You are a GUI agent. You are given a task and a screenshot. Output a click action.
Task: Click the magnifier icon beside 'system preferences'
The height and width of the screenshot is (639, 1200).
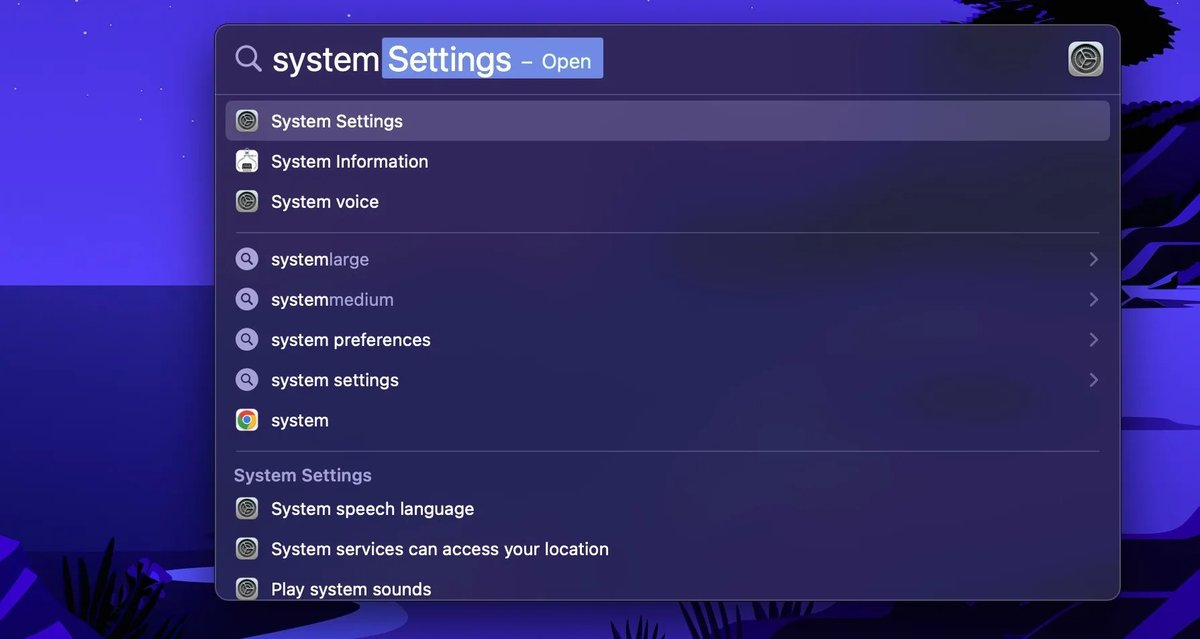(247, 339)
